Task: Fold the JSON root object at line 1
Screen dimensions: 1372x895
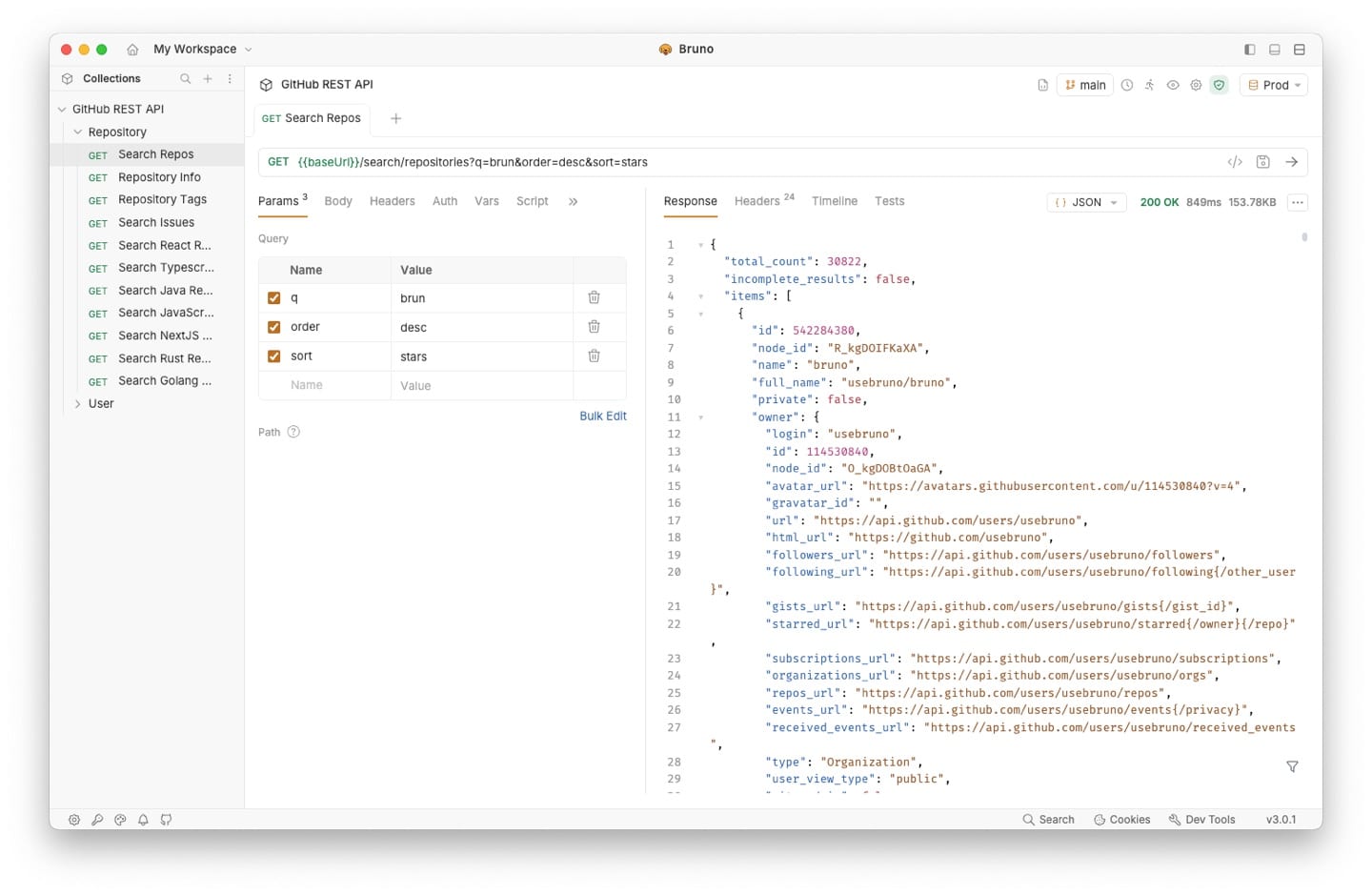Action: pyautogui.click(x=701, y=245)
